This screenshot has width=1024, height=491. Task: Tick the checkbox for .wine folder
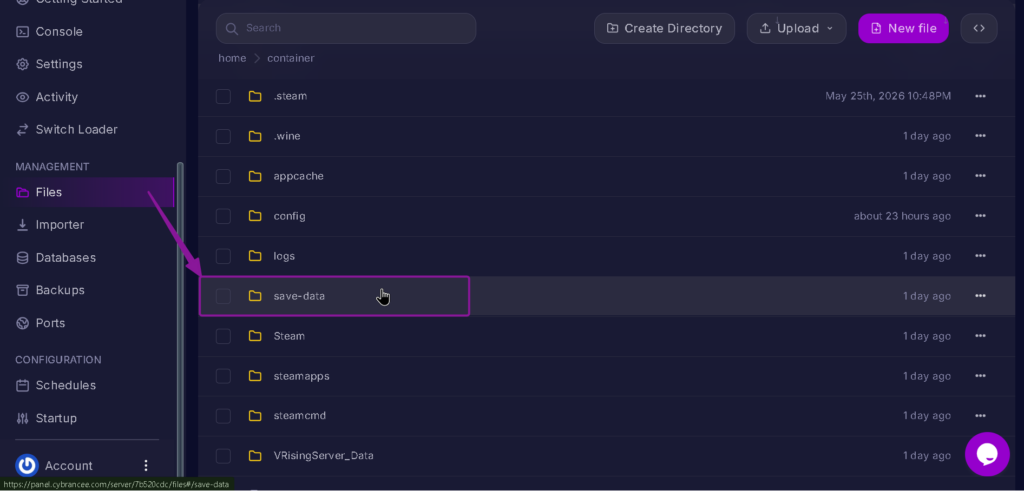point(223,136)
